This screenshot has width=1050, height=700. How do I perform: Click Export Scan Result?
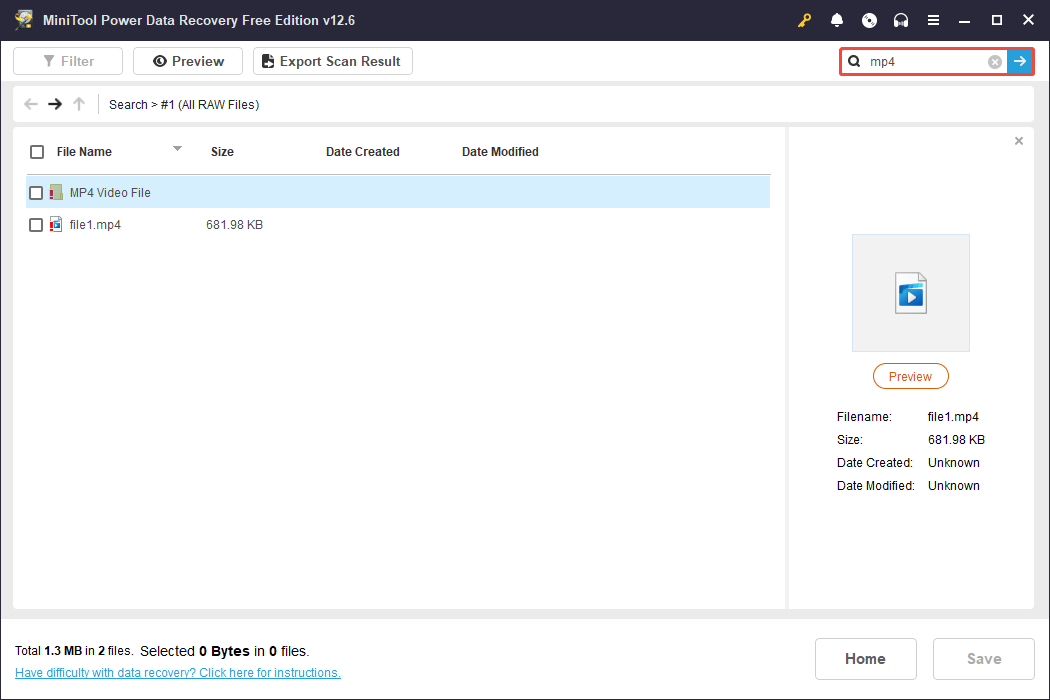click(x=332, y=60)
